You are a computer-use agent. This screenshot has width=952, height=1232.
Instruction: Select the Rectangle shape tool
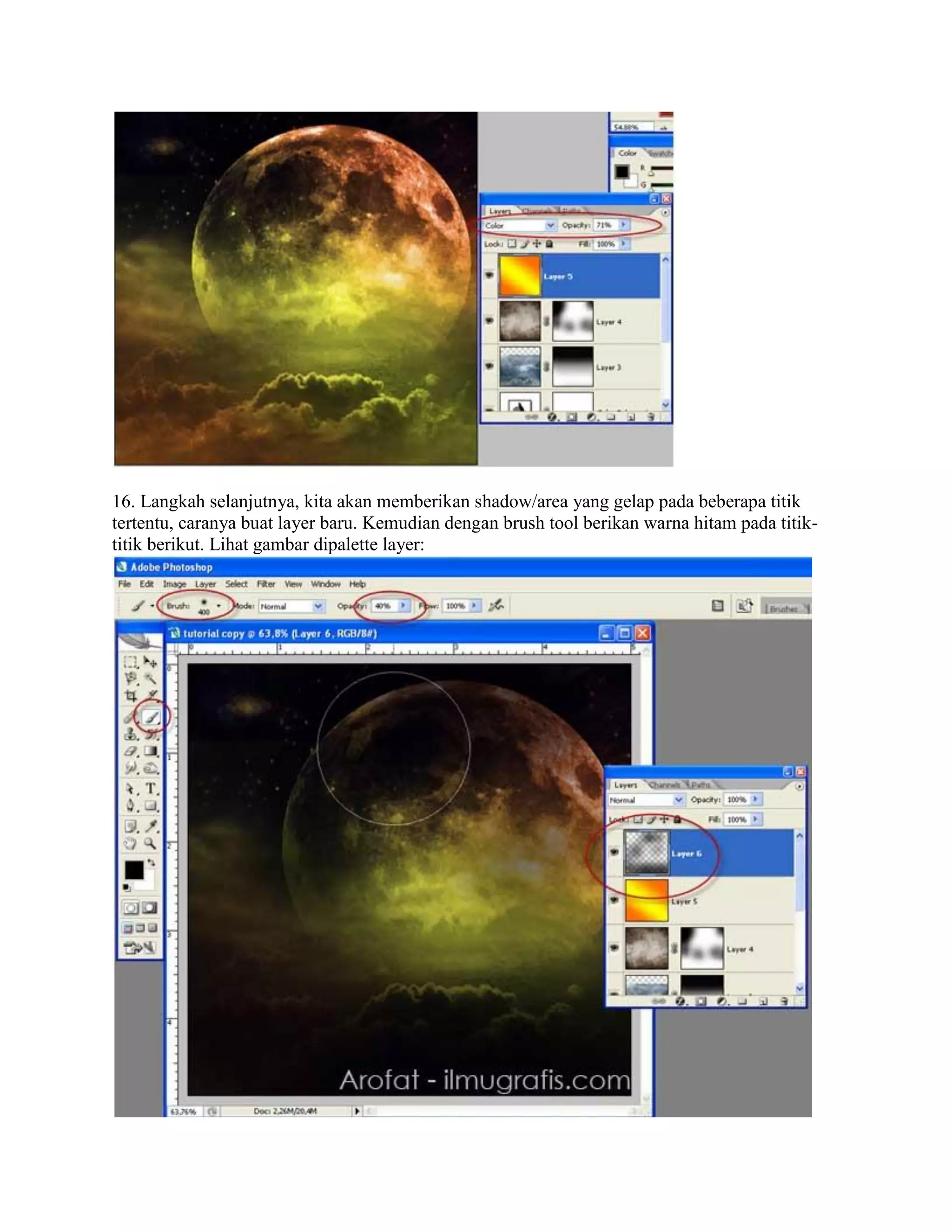pos(151,806)
